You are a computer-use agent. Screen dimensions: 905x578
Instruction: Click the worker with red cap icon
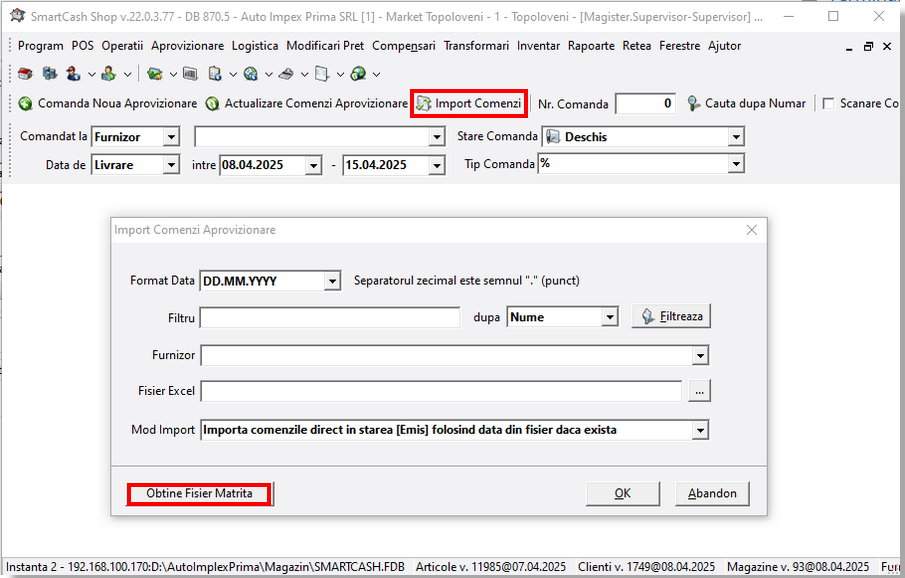73,74
